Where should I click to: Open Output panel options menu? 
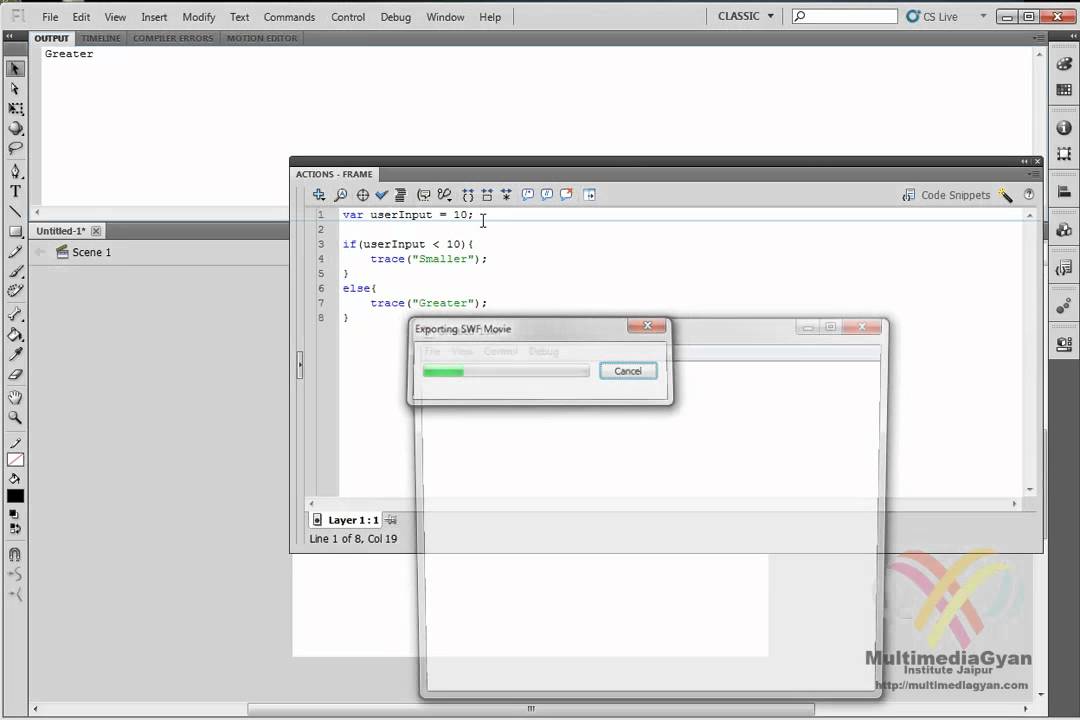pos(1038,39)
